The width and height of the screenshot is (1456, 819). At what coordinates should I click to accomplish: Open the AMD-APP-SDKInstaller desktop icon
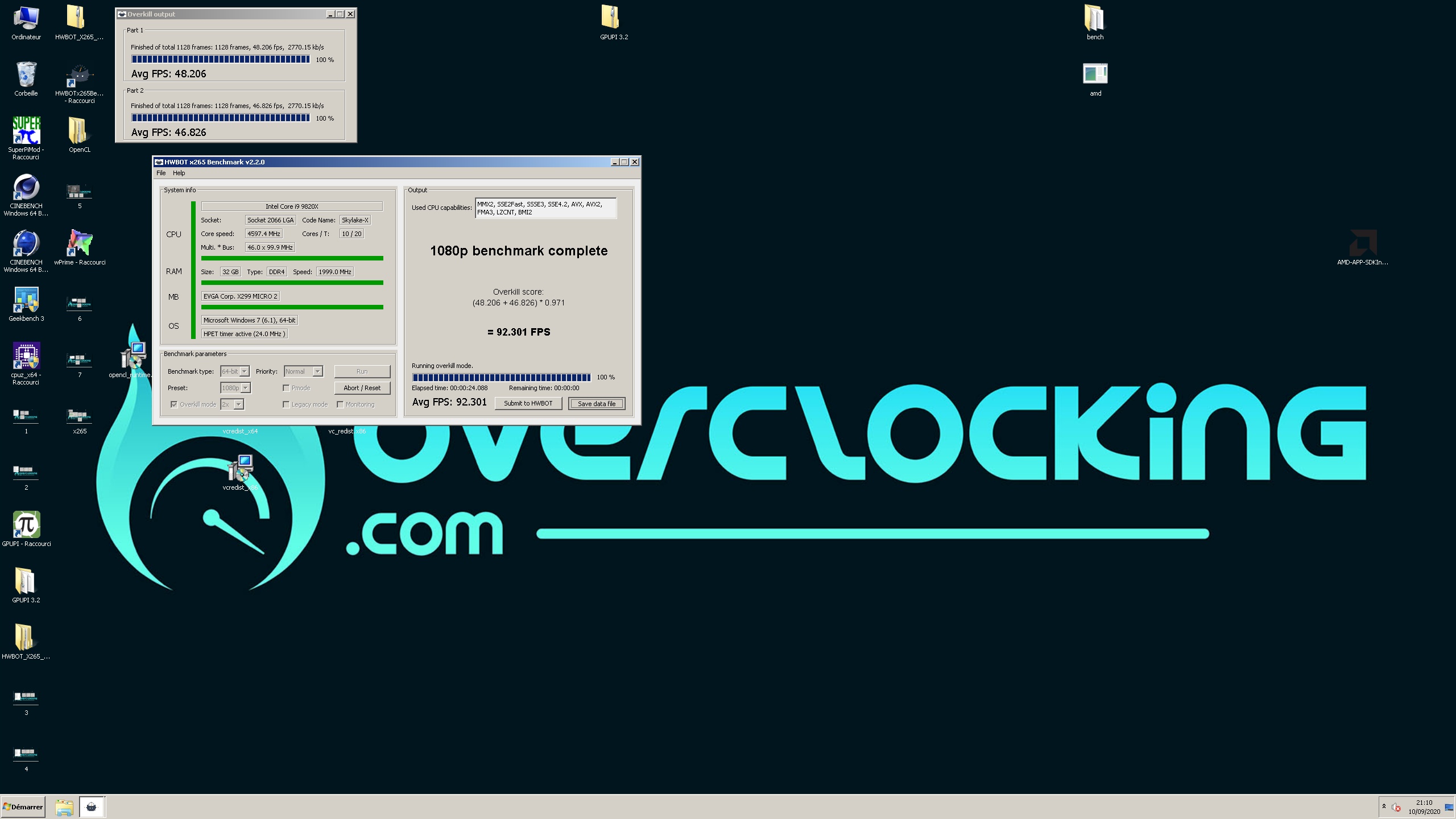(1363, 247)
